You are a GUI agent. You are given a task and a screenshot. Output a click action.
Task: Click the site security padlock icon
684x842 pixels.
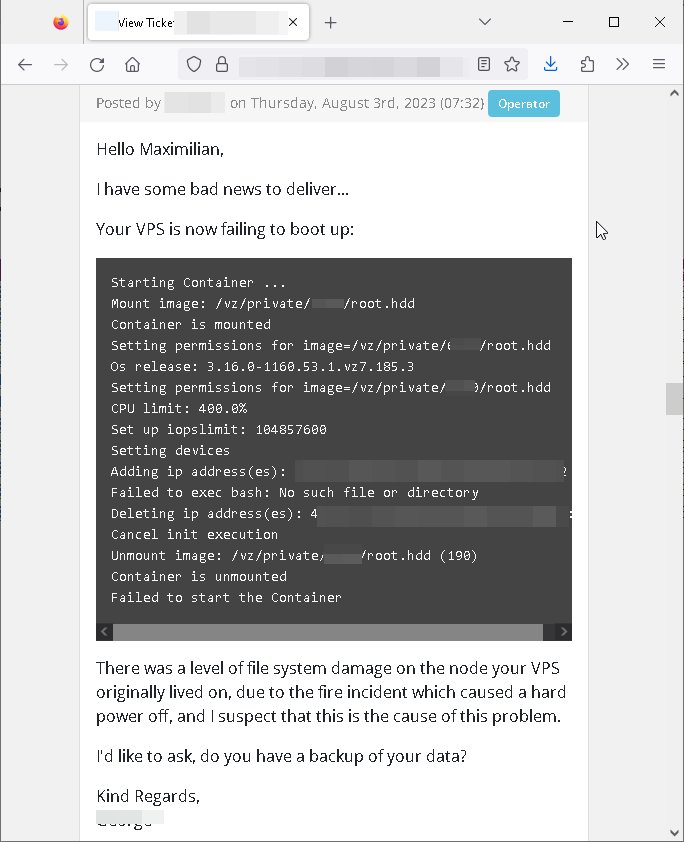click(221, 64)
